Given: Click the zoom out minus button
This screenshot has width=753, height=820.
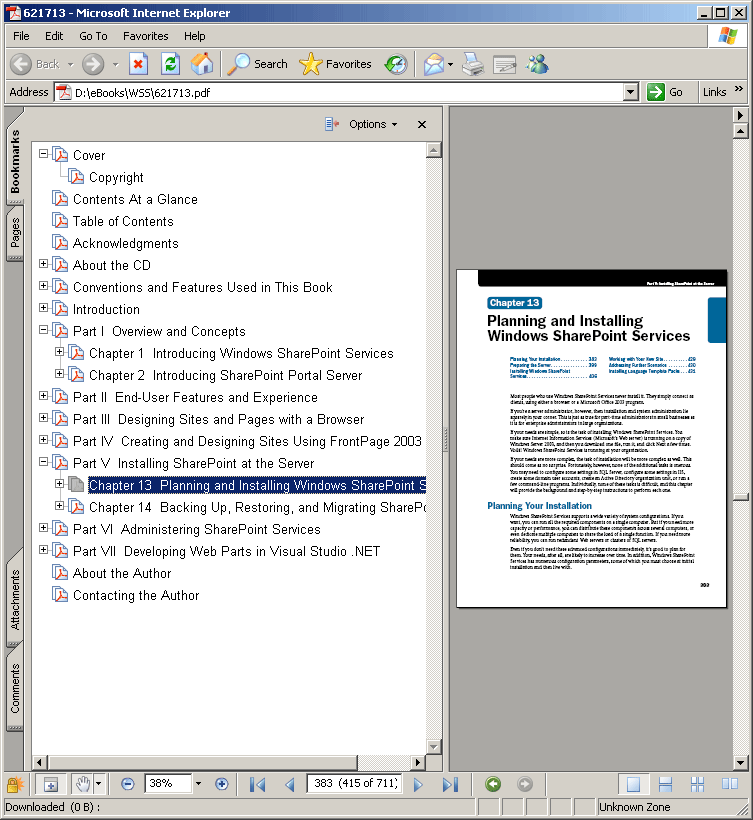Looking at the screenshot, I should (128, 784).
